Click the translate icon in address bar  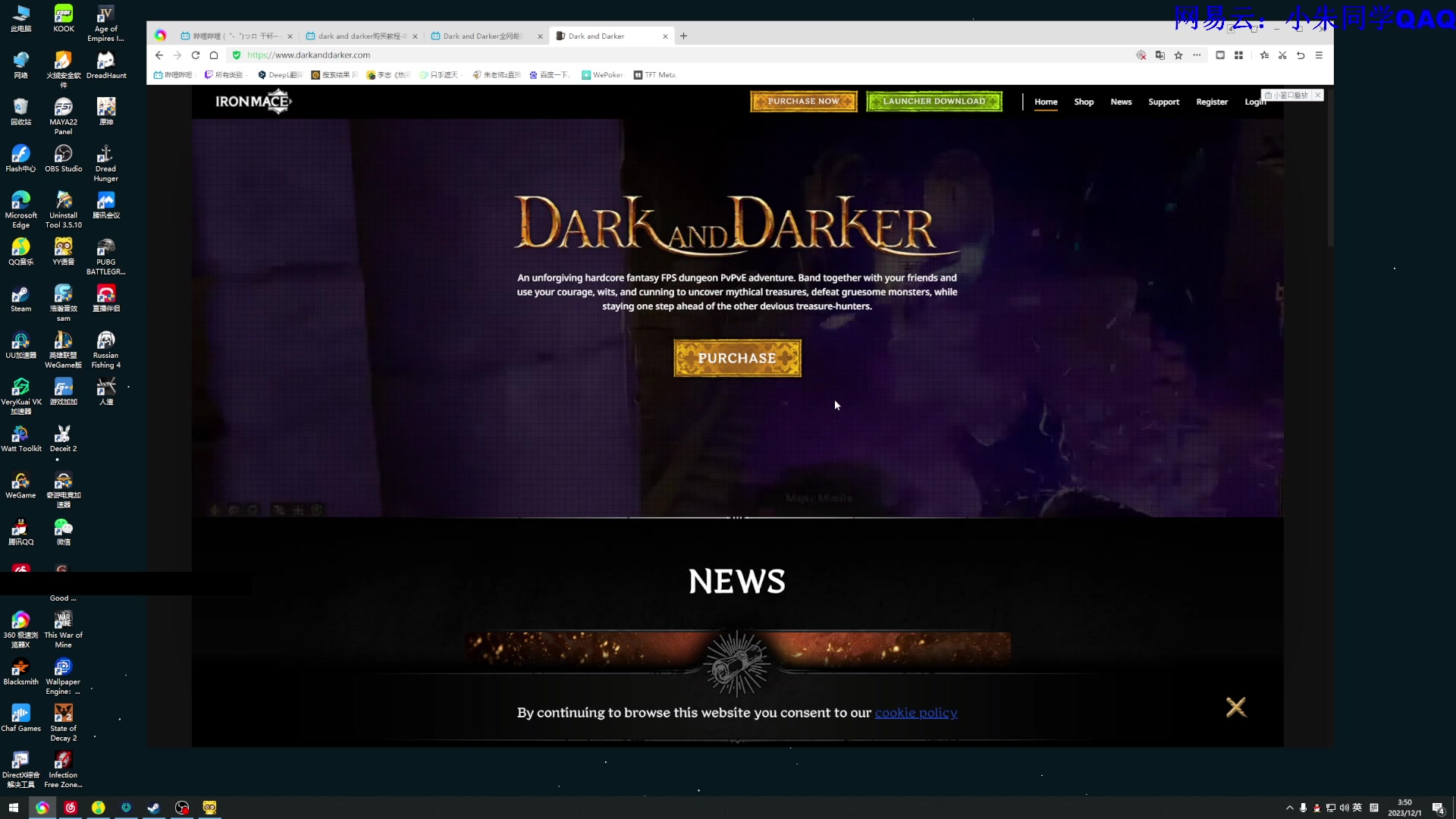(1160, 55)
